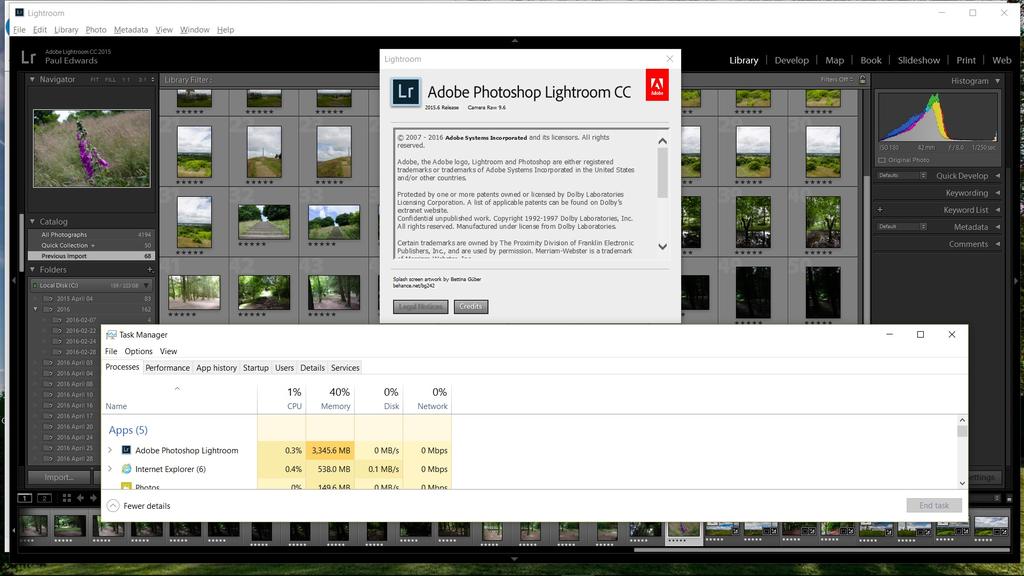
Task: Click the Adobe logo in the About dialog
Action: coord(657,87)
